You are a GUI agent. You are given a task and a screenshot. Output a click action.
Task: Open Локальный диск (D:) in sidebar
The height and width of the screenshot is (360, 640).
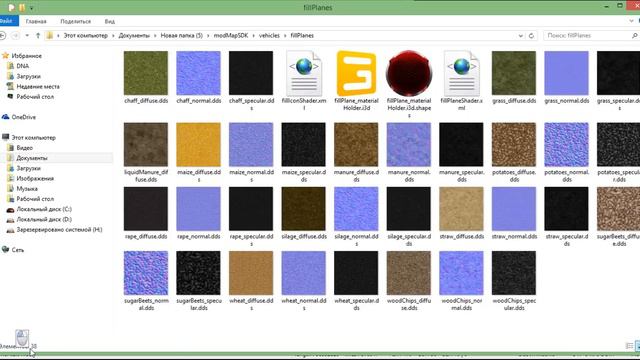44,219
